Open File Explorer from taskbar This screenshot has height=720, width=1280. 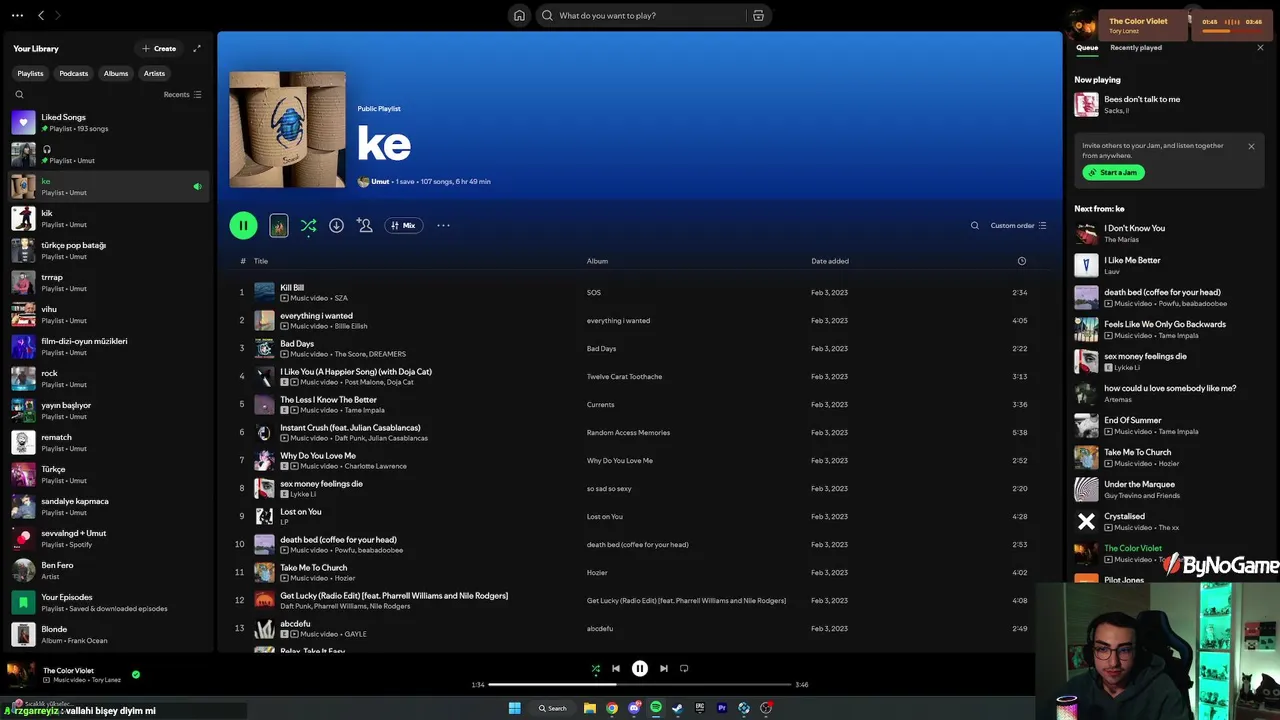click(590, 708)
